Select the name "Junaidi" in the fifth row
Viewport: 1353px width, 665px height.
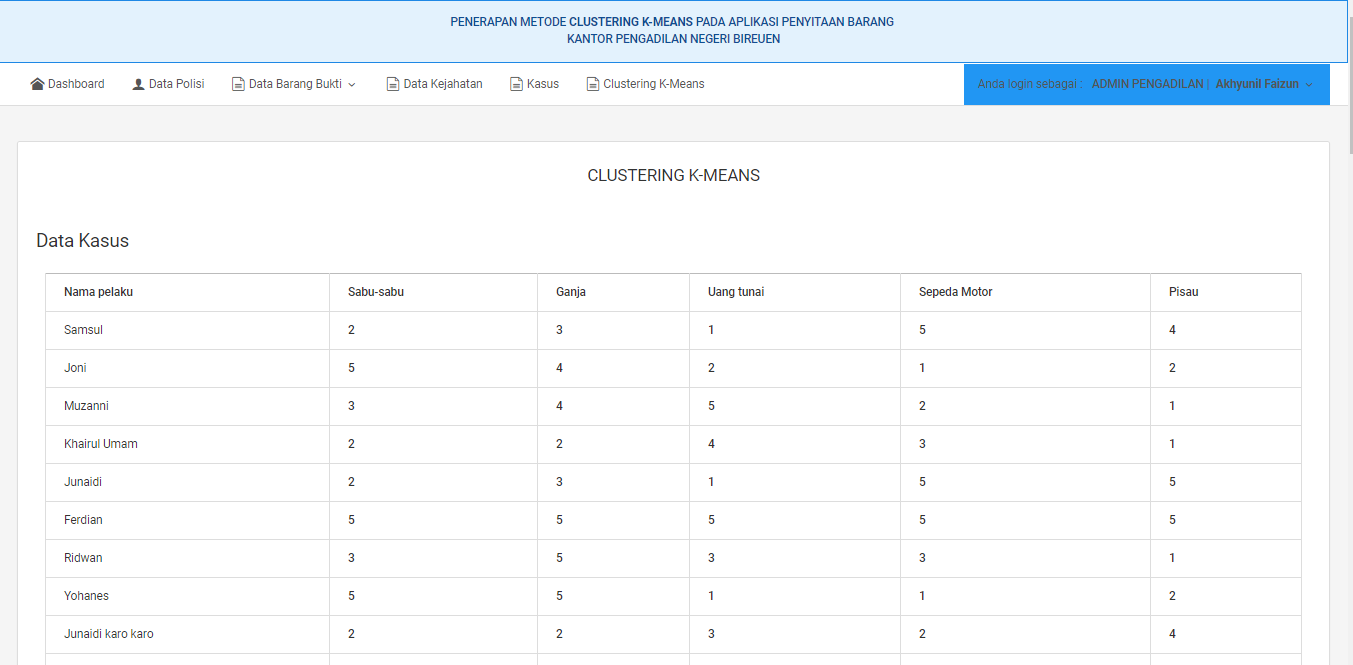coord(83,482)
